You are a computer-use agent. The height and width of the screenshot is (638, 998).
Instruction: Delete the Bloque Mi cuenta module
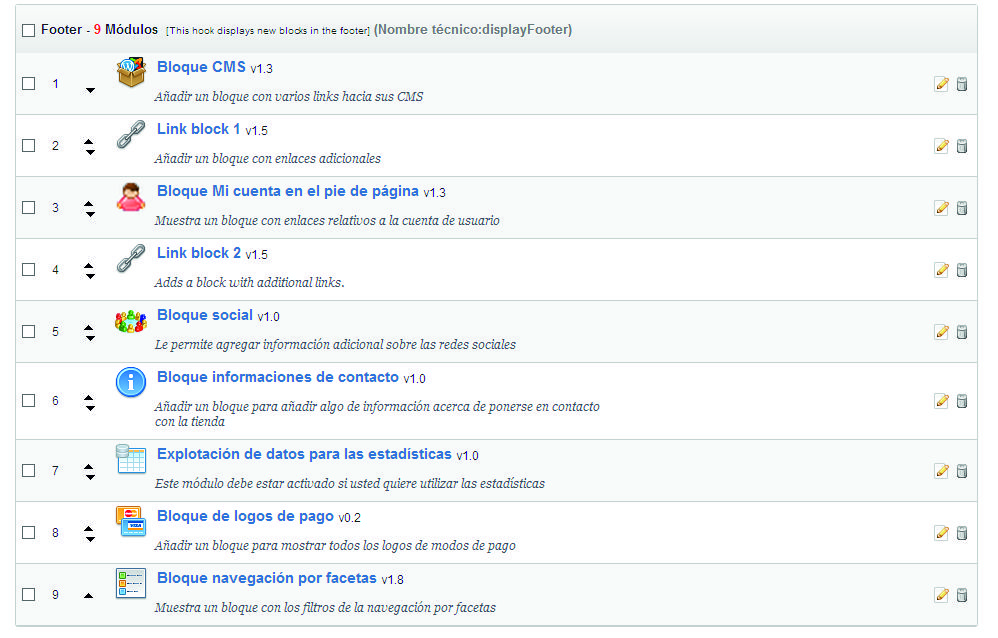(x=962, y=208)
